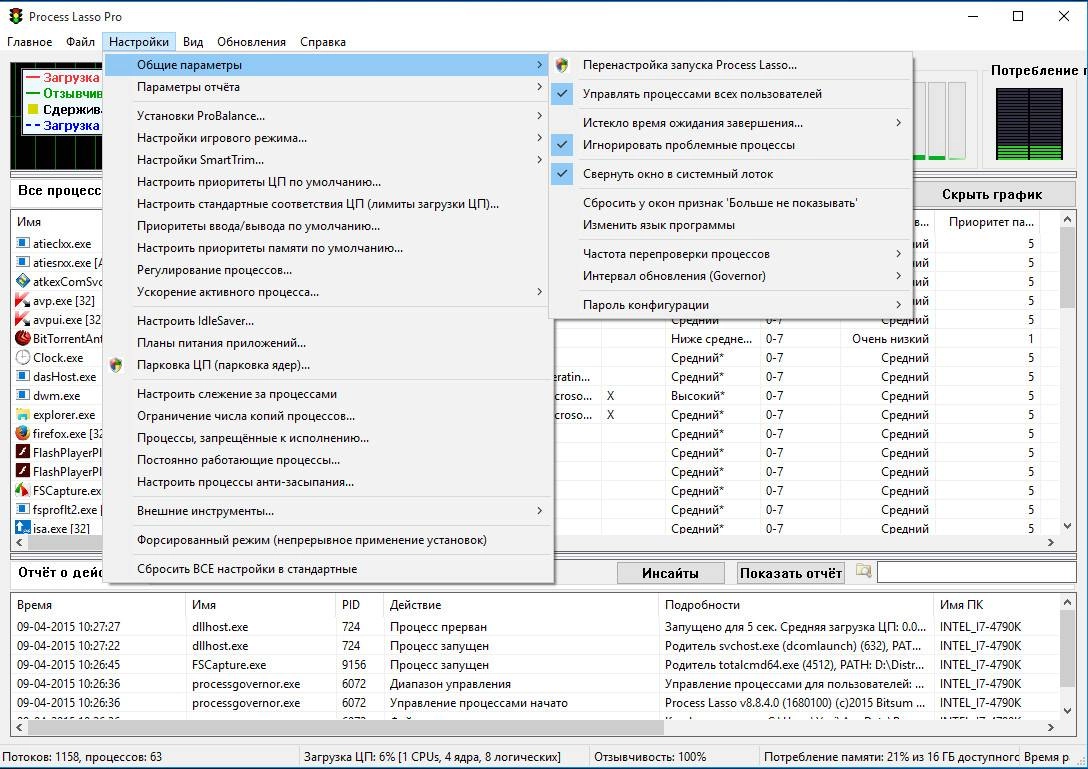Click the explorer.exe folder icon
Screen dimensions: 1088x769
coord(23,414)
